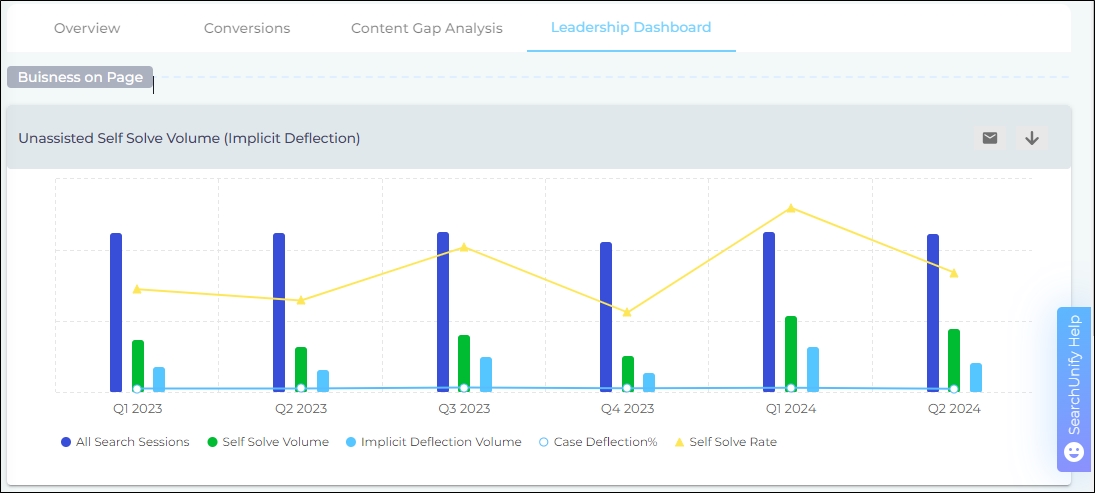The image size is (1095, 493).
Task: Go to Content Gap Analysis tab
Action: pos(427,28)
